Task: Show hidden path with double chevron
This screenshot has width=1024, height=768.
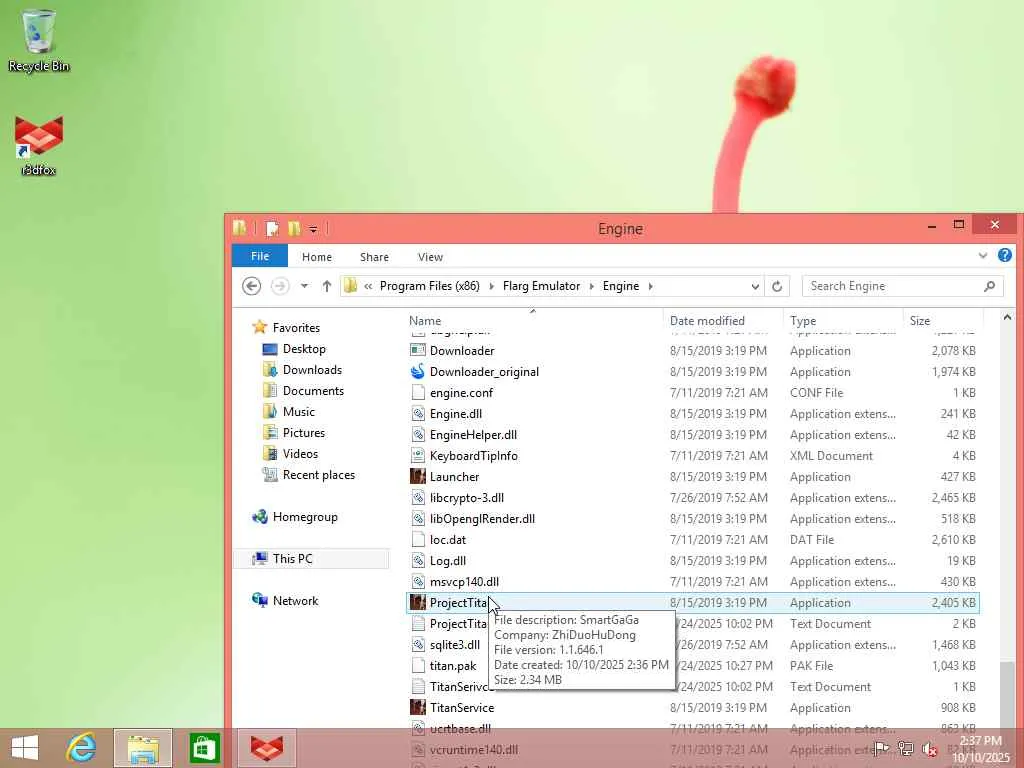Action: pyautogui.click(x=368, y=286)
